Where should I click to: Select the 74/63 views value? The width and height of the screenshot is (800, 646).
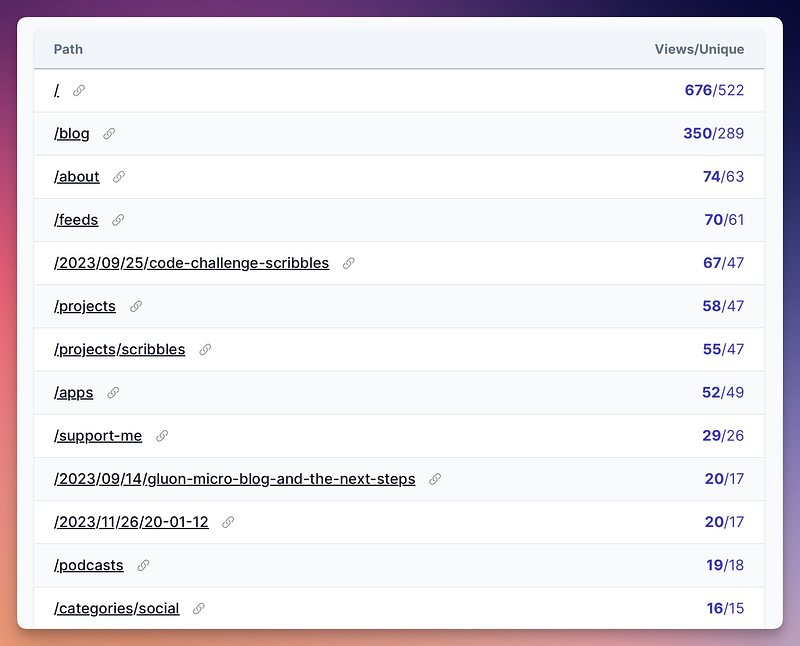click(x=723, y=177)
